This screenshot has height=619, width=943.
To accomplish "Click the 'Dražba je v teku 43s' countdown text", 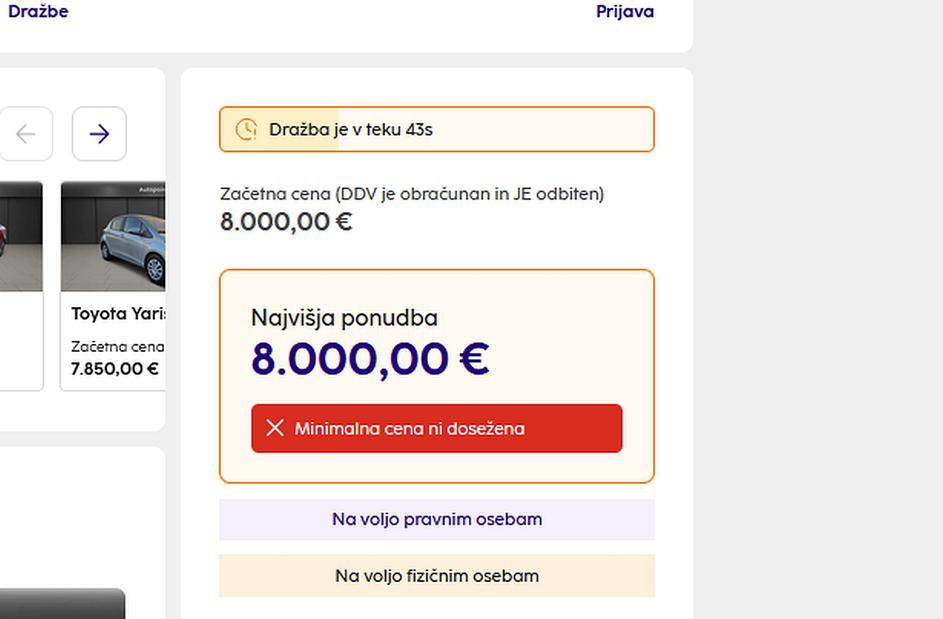I will (350, 130).
